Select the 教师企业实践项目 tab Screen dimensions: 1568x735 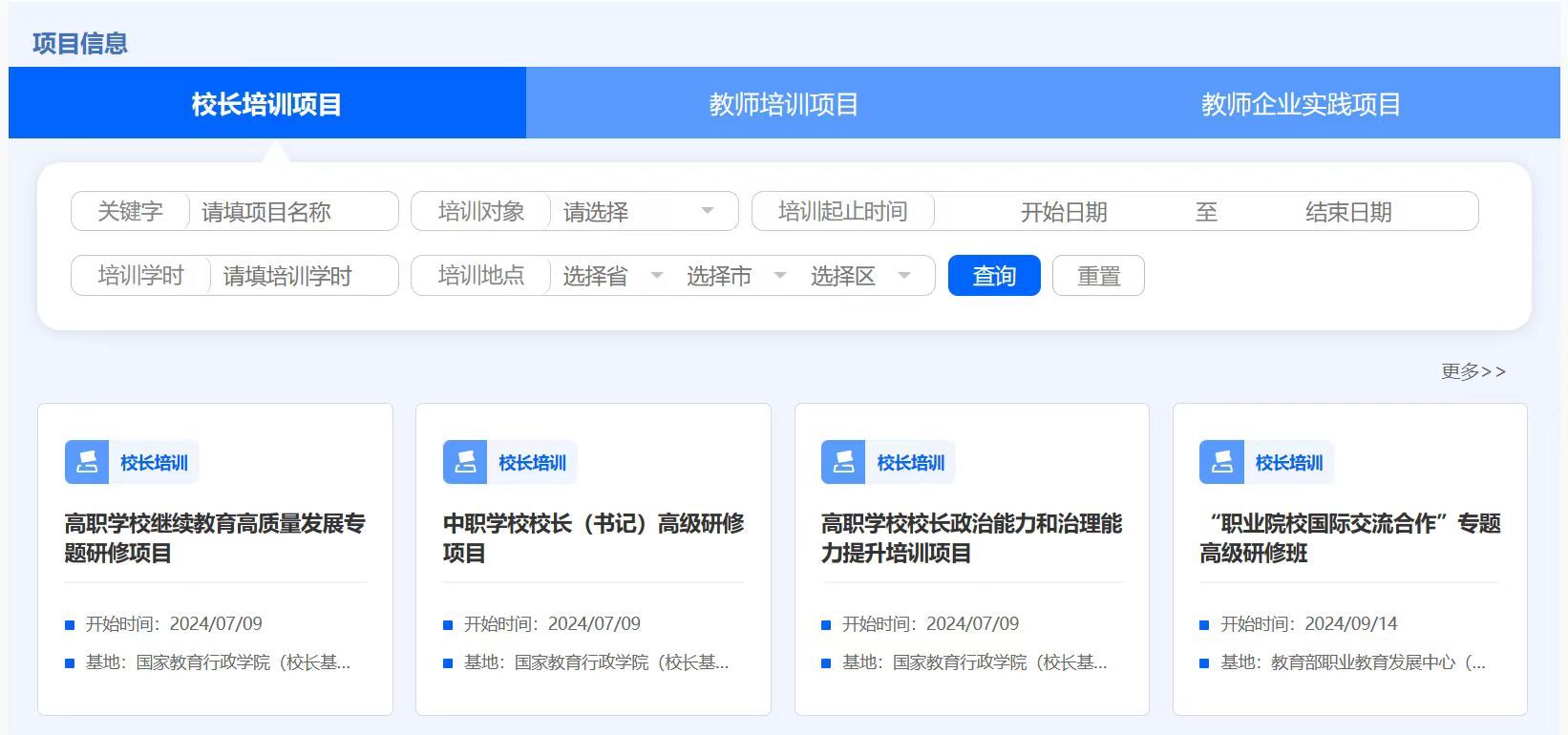(x=1301, y=103)
